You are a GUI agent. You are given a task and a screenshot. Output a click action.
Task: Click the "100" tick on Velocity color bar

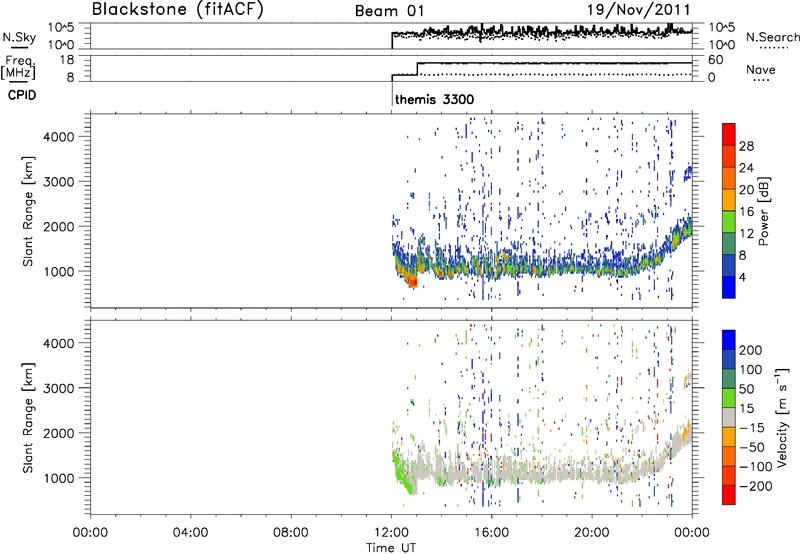click(x=751, y=370)
